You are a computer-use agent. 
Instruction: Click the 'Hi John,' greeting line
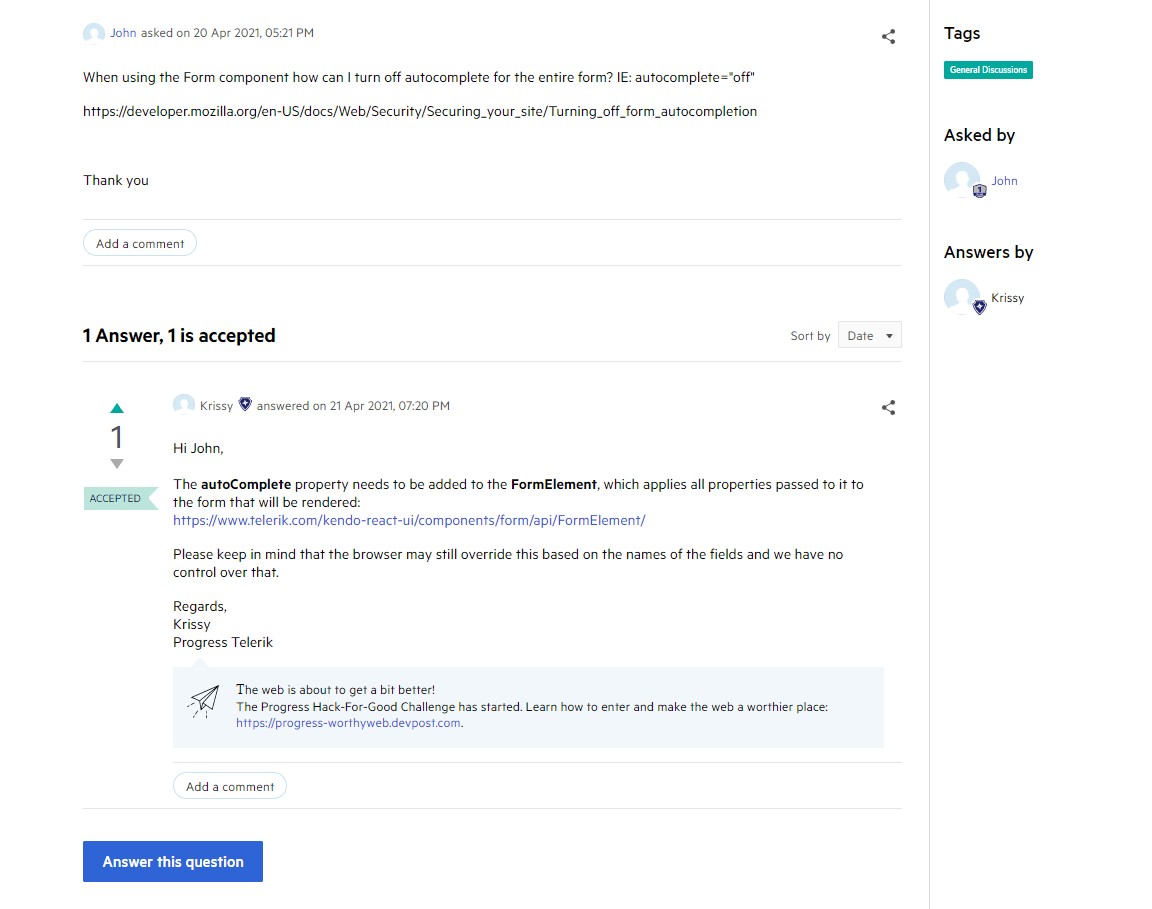pos(198,448)
